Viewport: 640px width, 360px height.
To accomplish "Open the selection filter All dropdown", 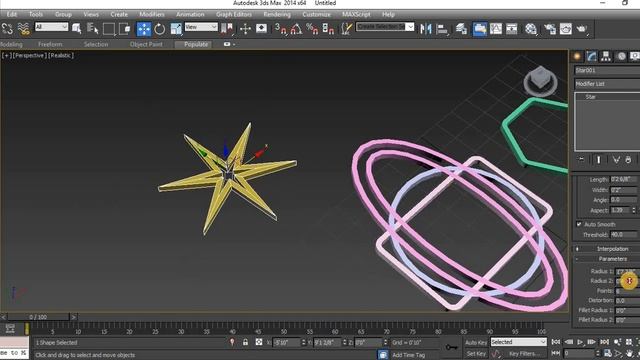I will click(x=51, y=27).
